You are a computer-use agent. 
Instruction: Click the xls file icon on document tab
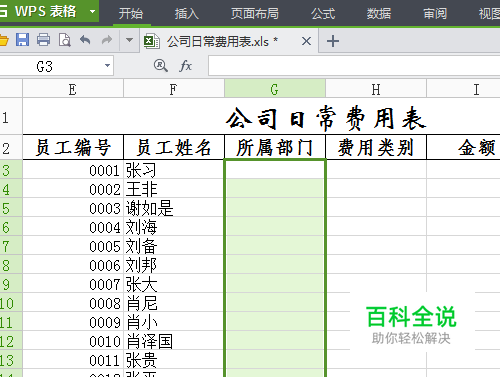[x=152, y=42]
